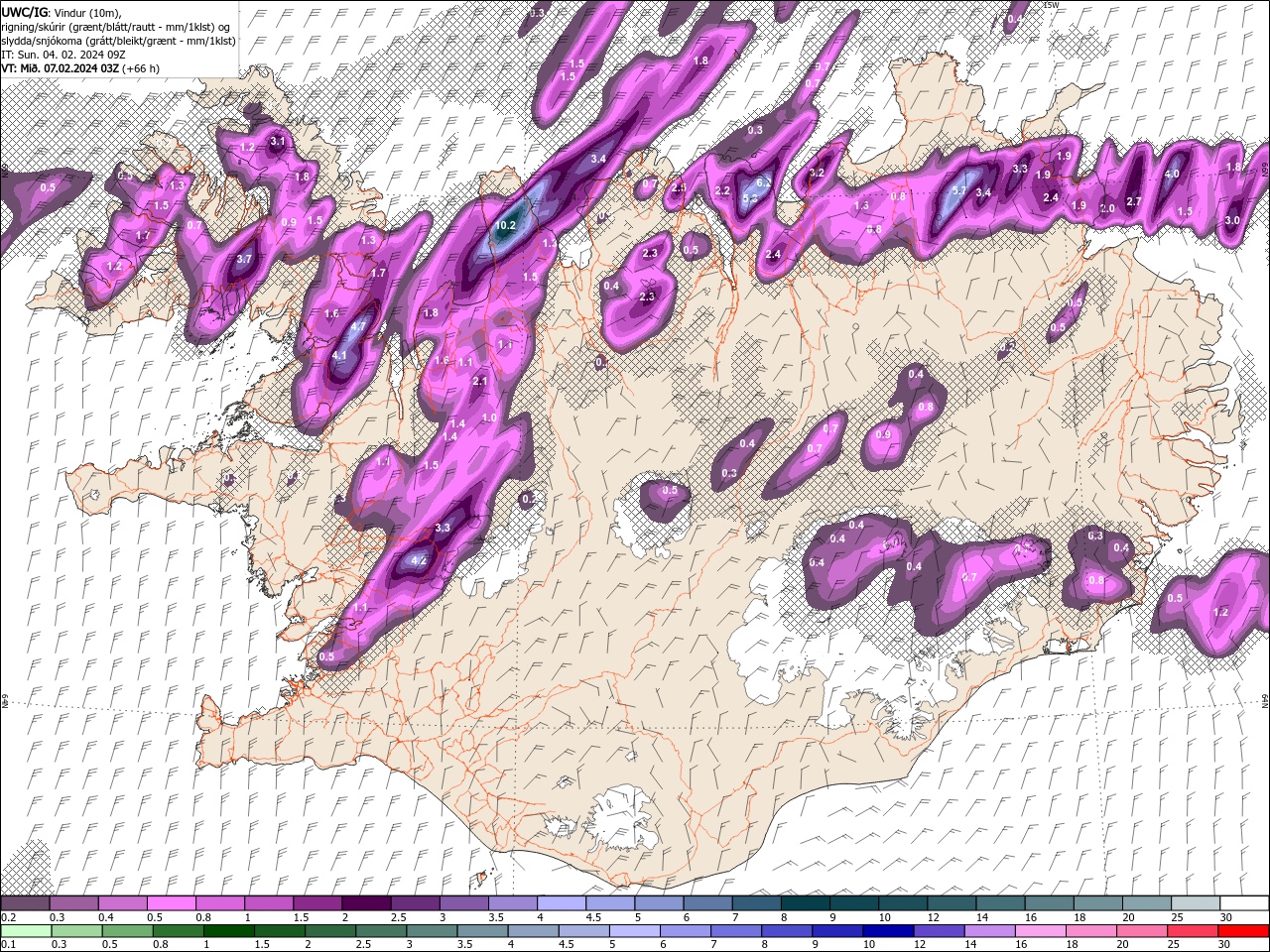This screenshot has width=1270, height=952.
Task: Click the 5.7 precipitation value on the map
Action: pyautogui.click(x=958, y=191)
